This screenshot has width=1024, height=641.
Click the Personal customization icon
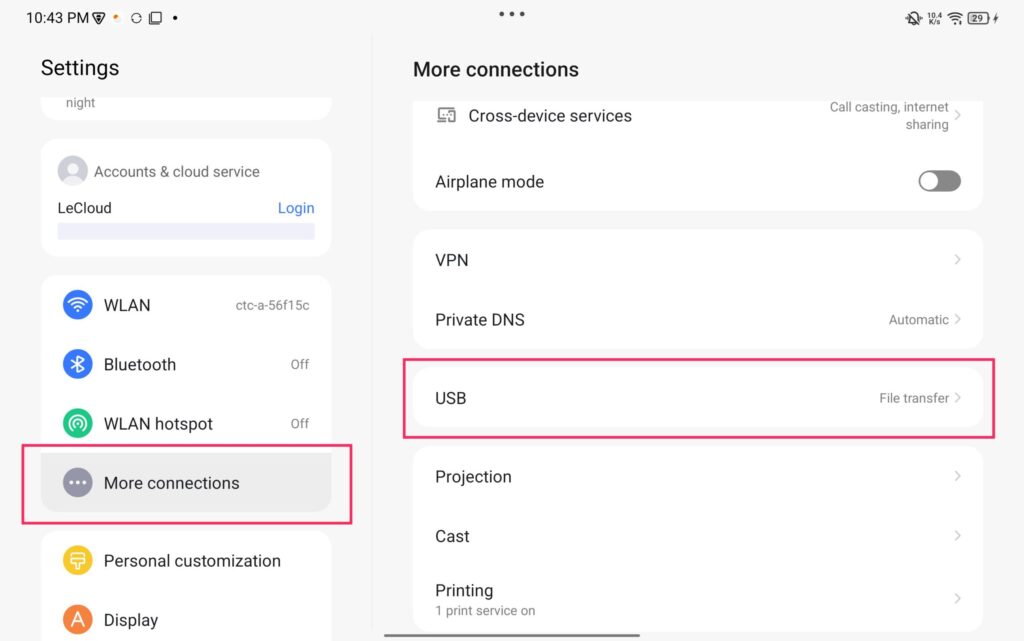[x=77, y=561]
